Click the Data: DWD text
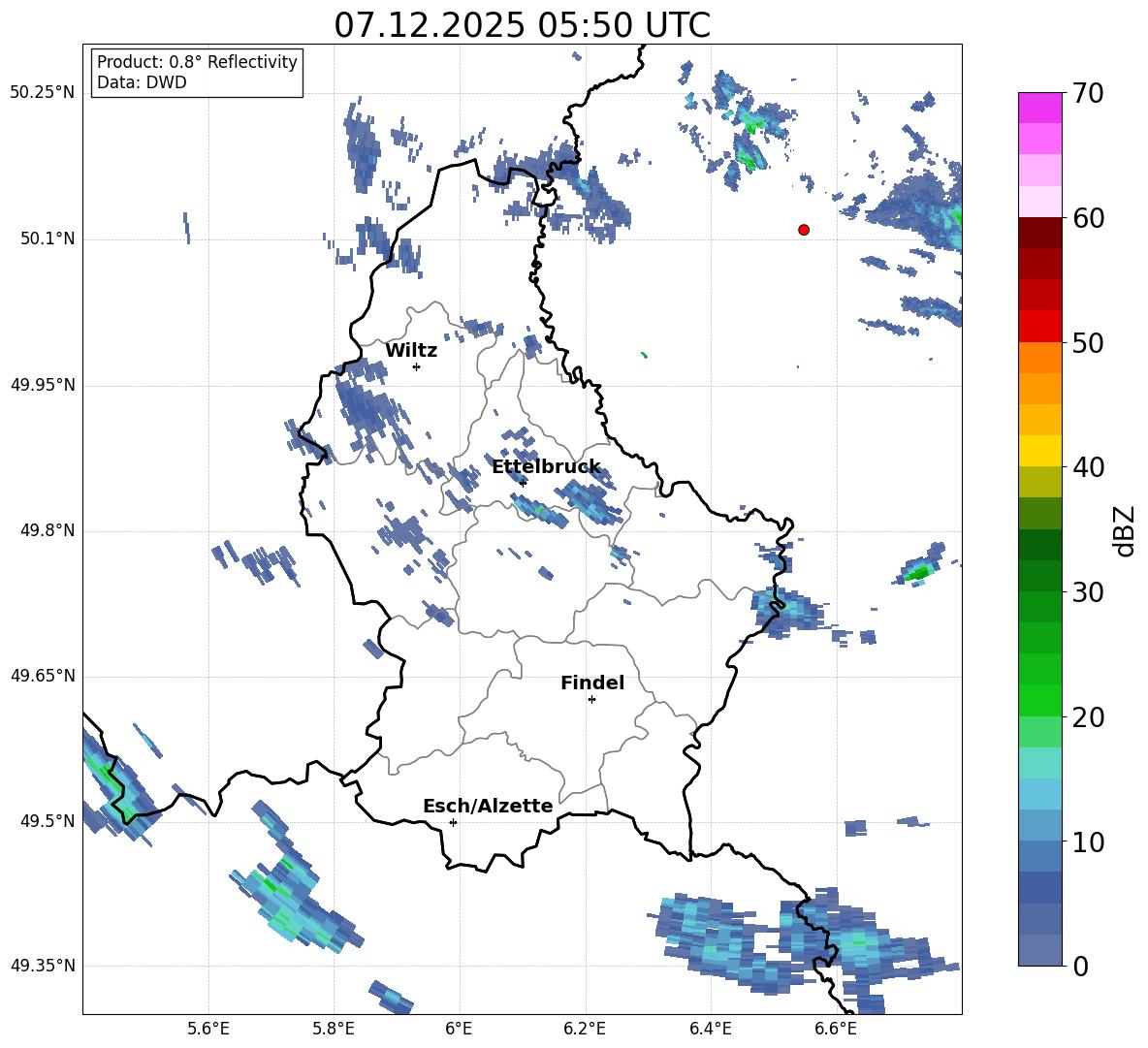 coord(142,82)
